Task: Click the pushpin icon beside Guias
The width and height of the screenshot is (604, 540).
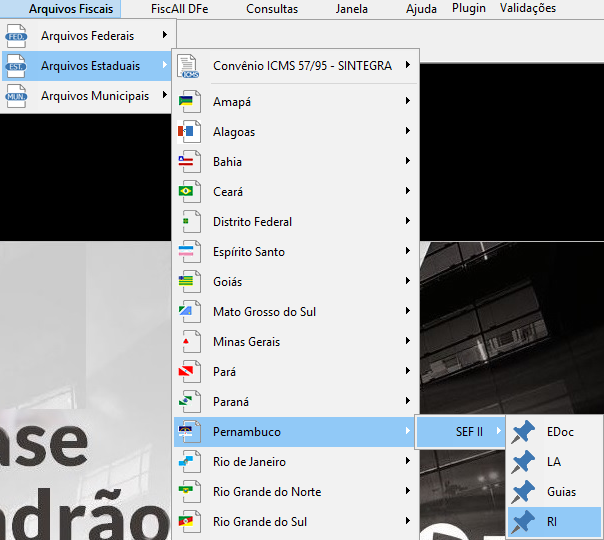Action: 523,492
